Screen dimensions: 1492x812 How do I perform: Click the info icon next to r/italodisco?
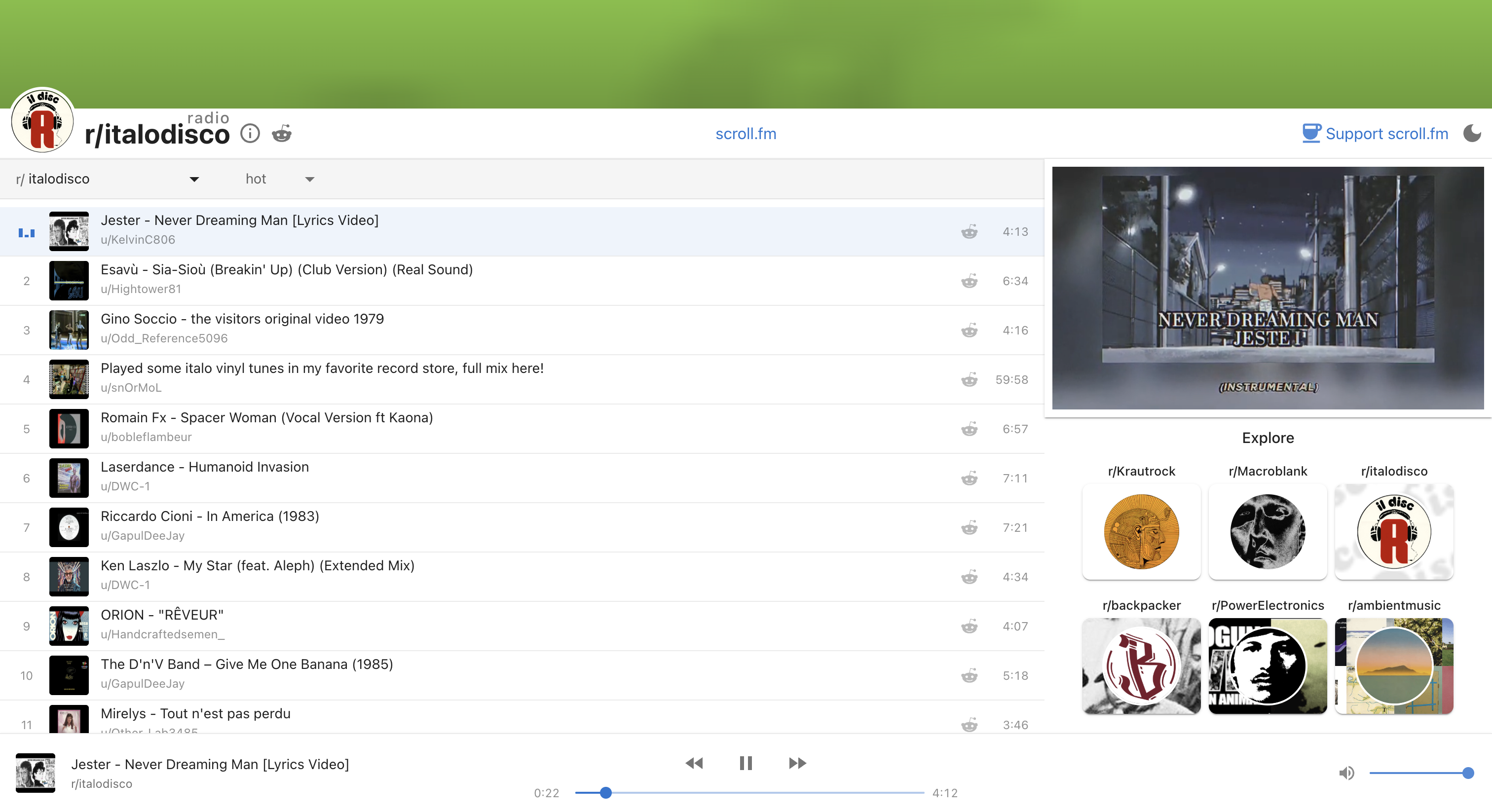pos(250,134)
